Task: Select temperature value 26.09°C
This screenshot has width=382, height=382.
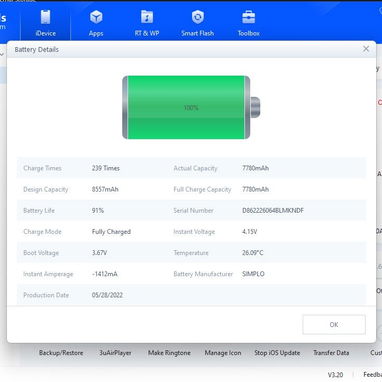Action: tap(252, 253)
